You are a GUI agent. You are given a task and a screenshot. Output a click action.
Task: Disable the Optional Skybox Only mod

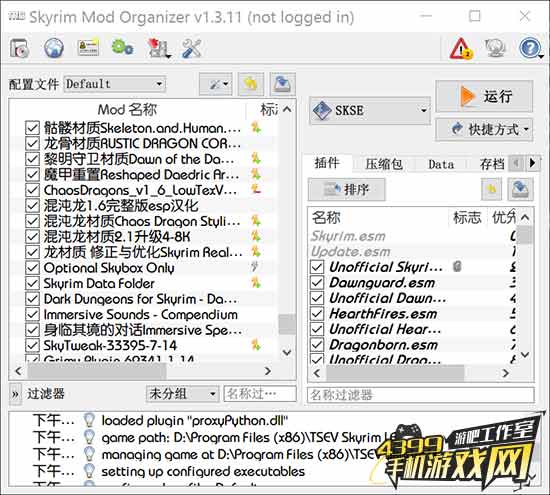pos(32,268)
